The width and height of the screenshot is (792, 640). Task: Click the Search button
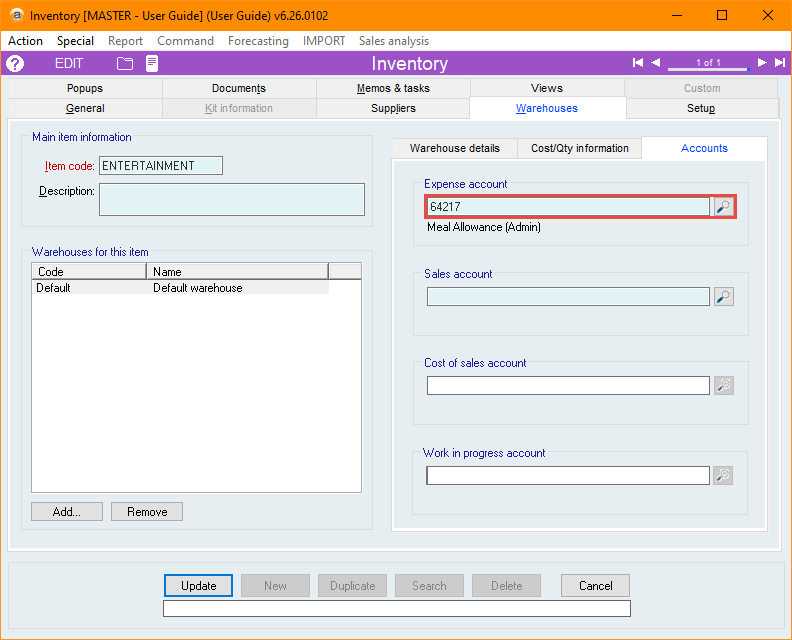pos(429,585)
